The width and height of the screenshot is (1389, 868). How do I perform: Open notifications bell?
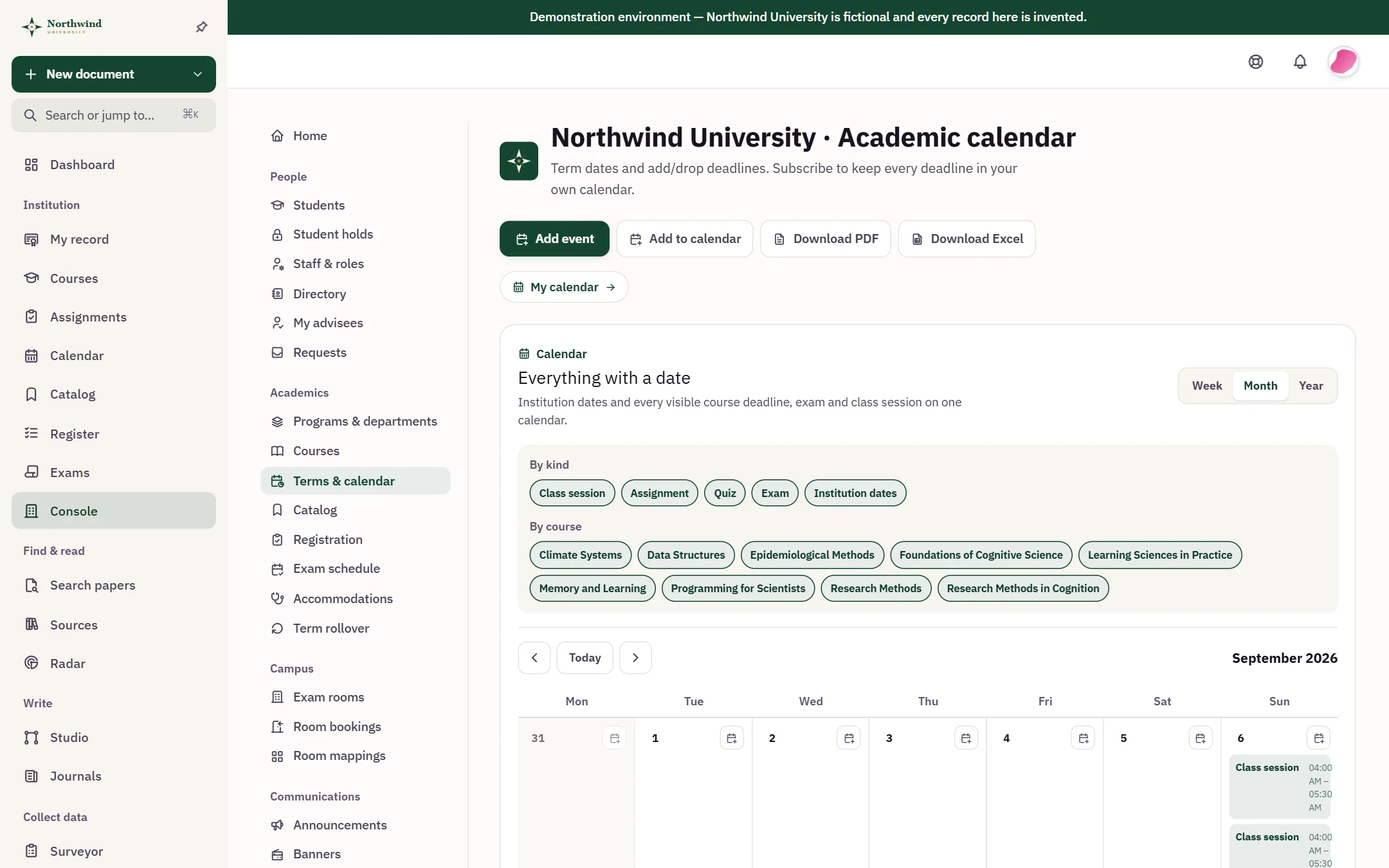[x=1300, y=62]
